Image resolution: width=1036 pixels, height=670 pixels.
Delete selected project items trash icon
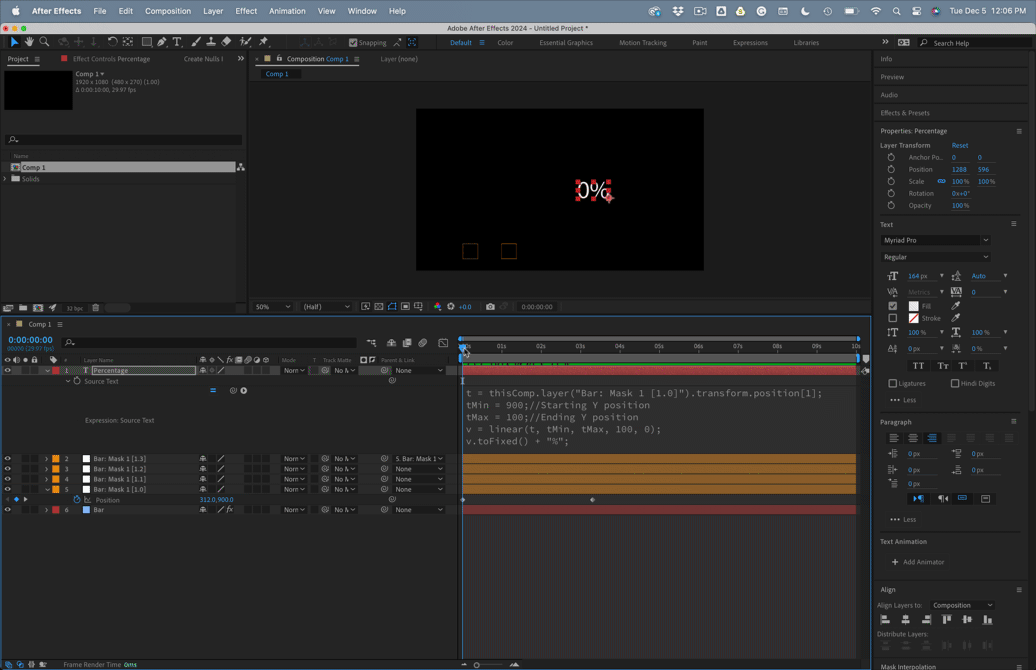(x=95, y=308)
